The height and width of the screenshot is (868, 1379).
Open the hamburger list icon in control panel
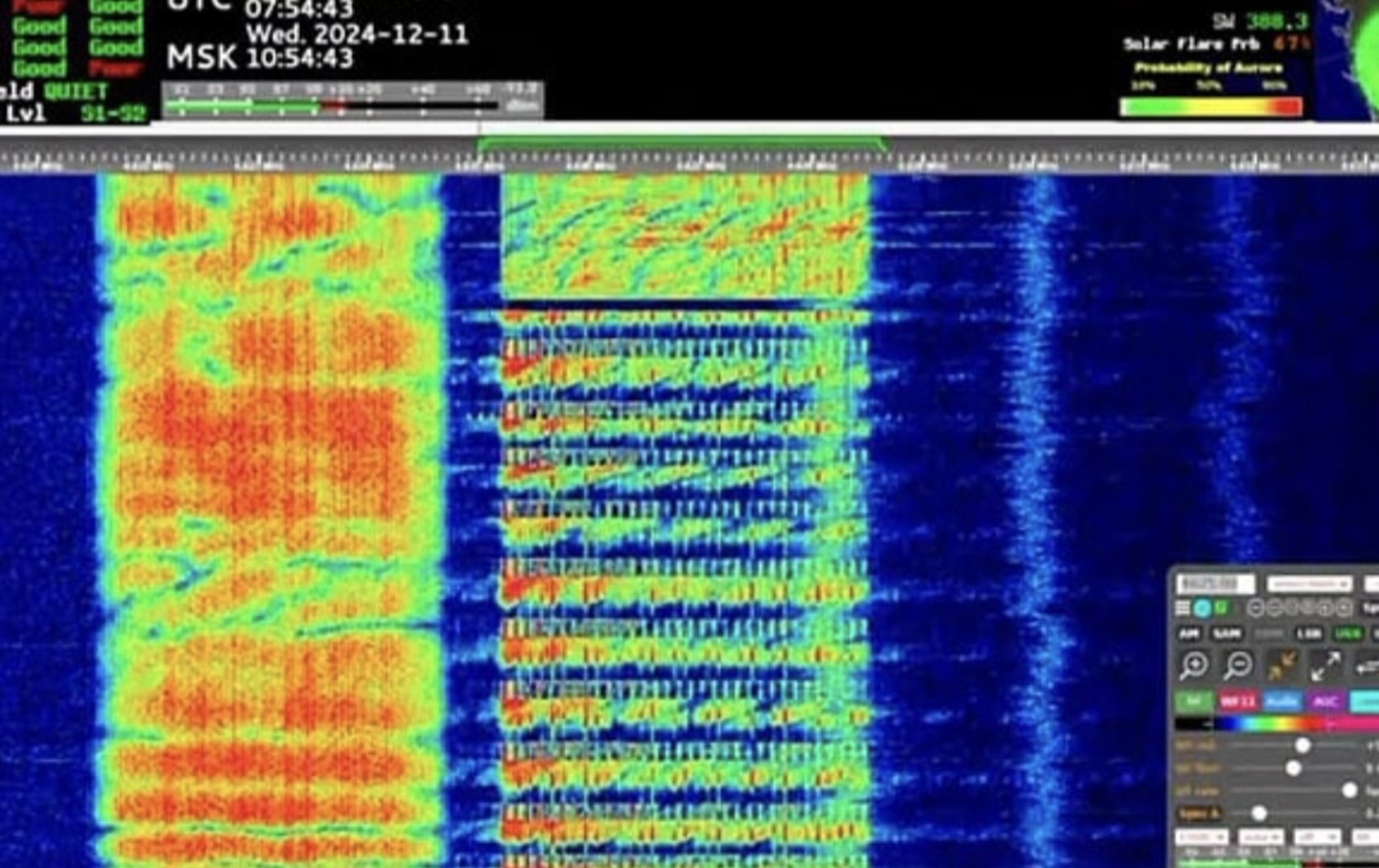pyautogui.click(x=1183, y=608)
